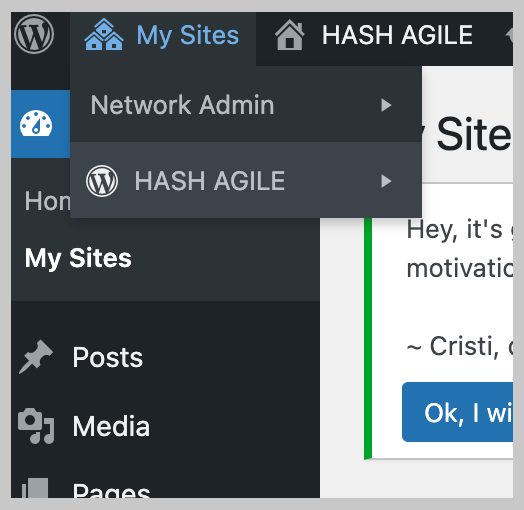Screen dimensions: 524x510
Task: Click WordPress icon in HASH AGILE submenu
Action: tap(102, 181)
